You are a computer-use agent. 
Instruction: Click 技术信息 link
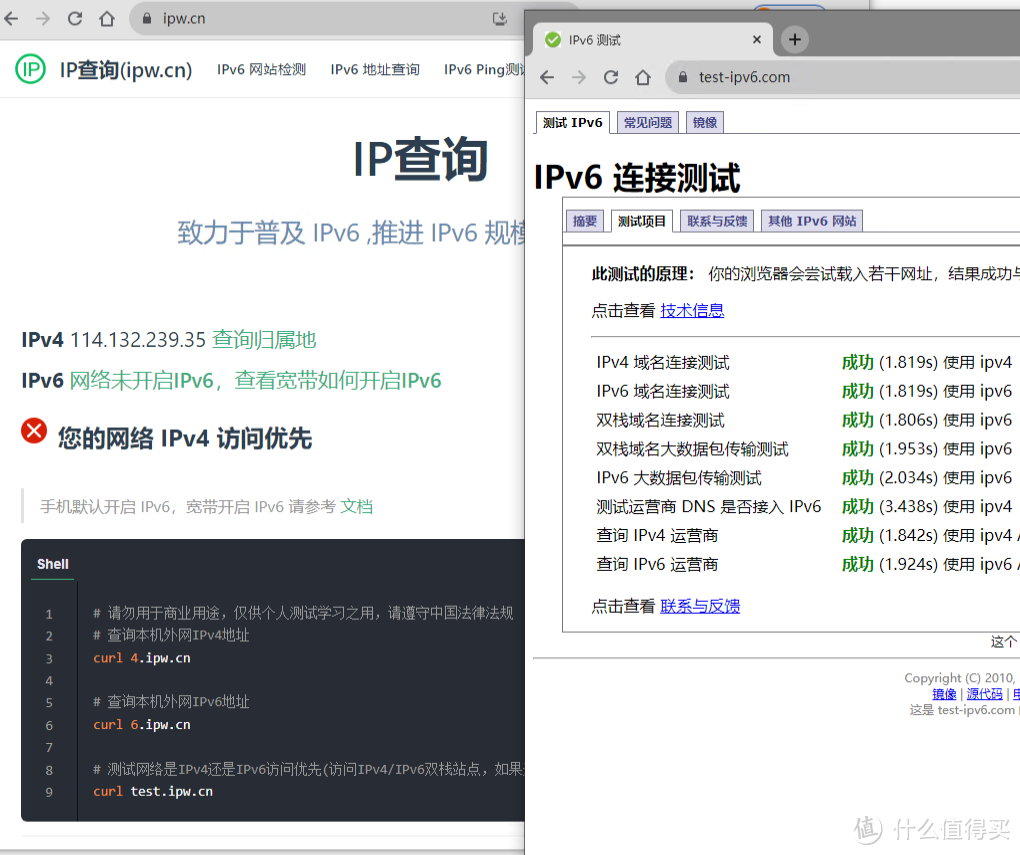click(x=692, y=311)
